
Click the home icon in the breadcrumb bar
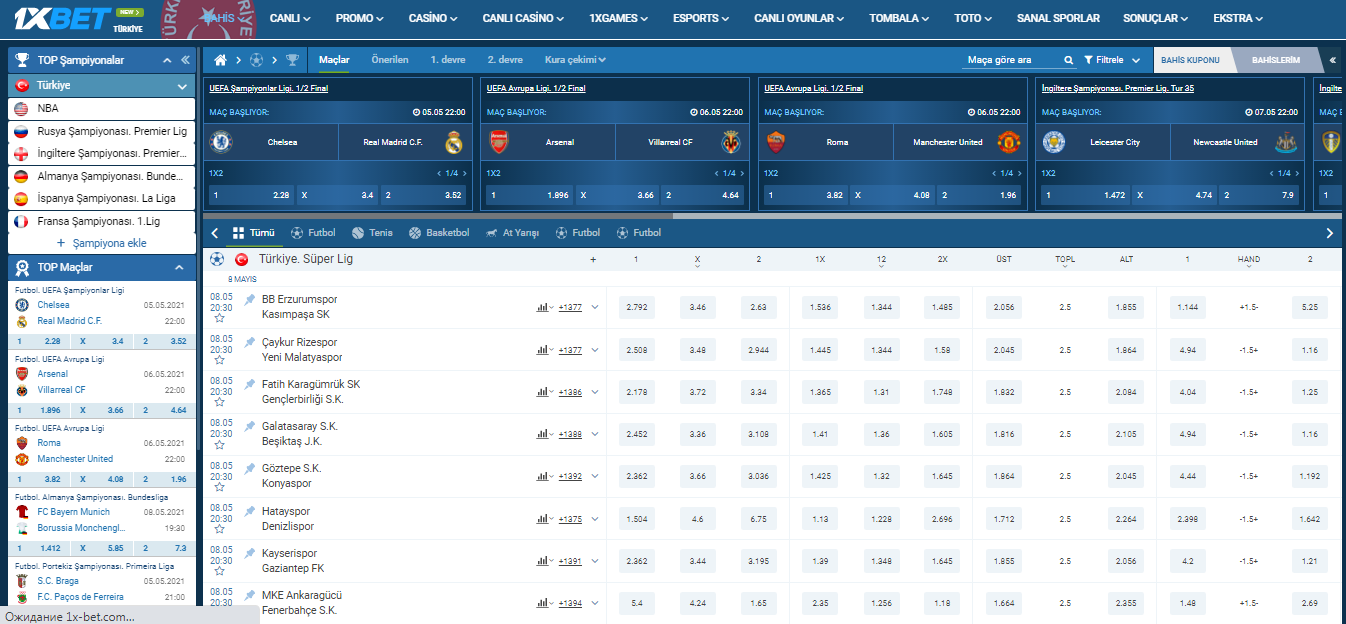point(220,60)
